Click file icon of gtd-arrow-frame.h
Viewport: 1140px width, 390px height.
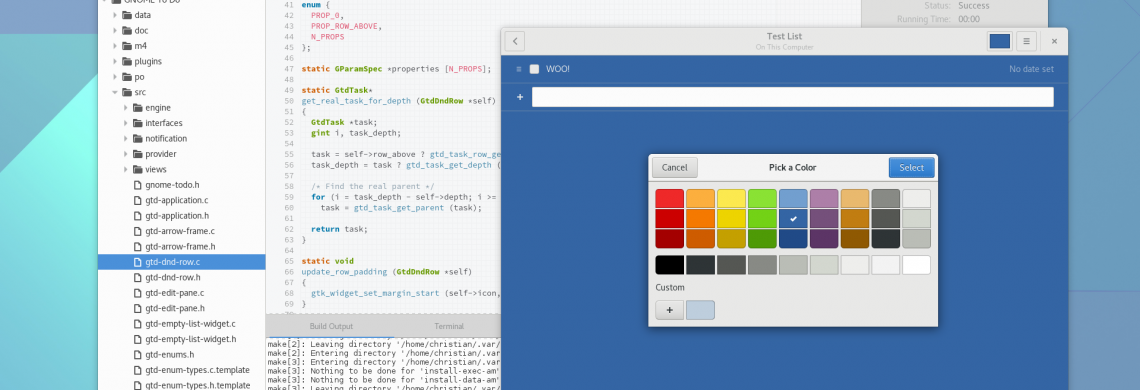pyautogui.click(x=137, y=247)
